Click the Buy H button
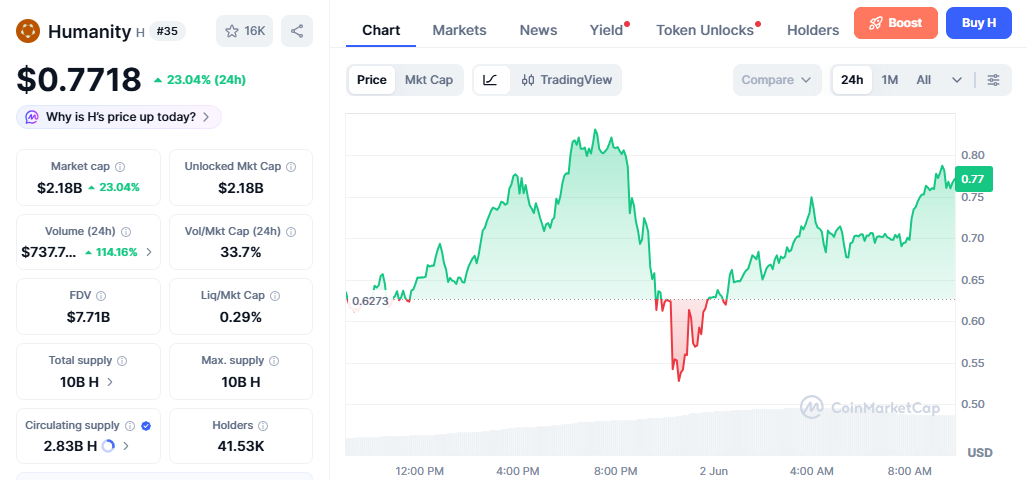 [x=979, y=23]
